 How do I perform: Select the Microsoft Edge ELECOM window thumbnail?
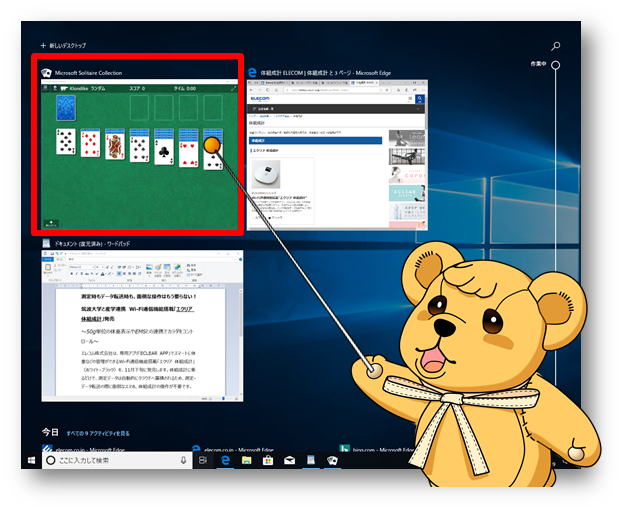point(337,155)
